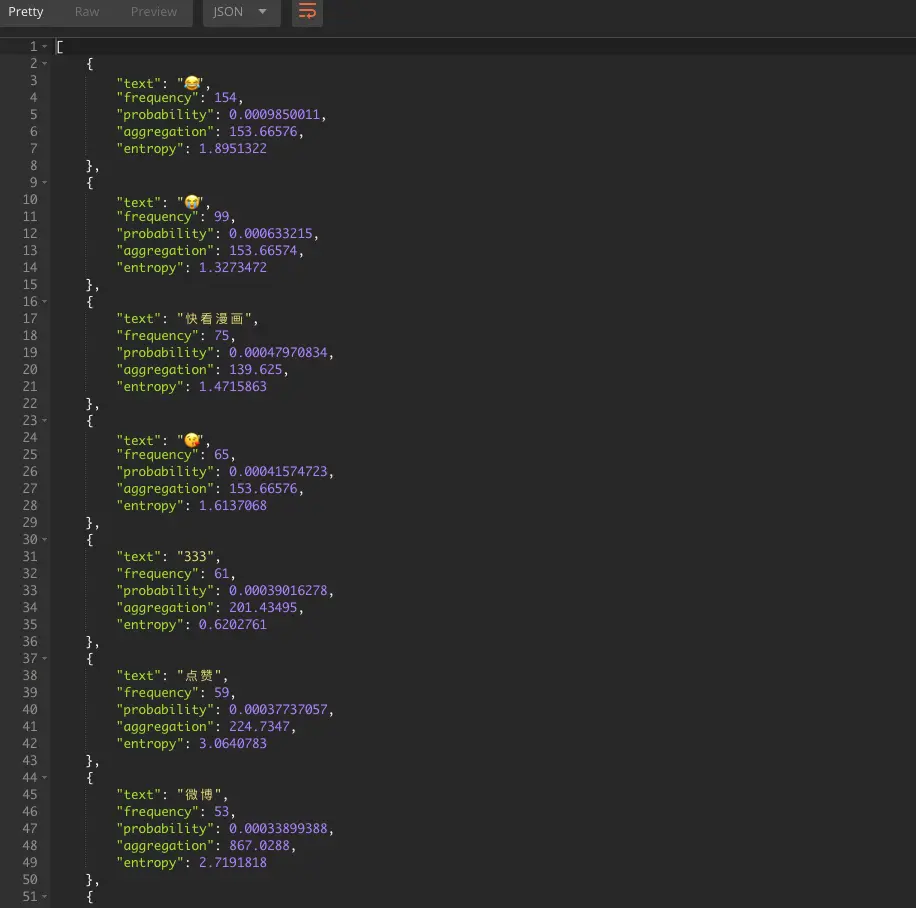Click the frequency value 99
Viewport: 916px width, 908px height.
(221, 217)
